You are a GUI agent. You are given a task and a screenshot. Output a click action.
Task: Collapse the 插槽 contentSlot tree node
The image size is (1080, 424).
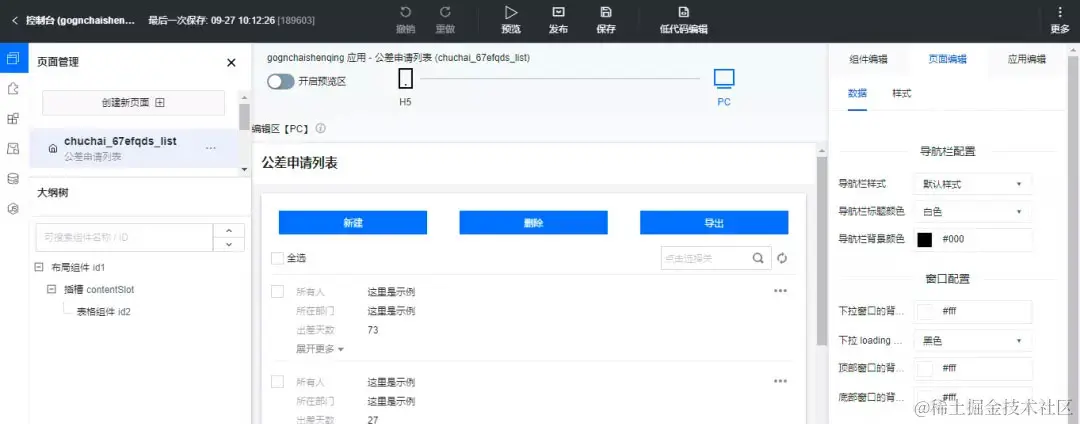coord(52,290)
